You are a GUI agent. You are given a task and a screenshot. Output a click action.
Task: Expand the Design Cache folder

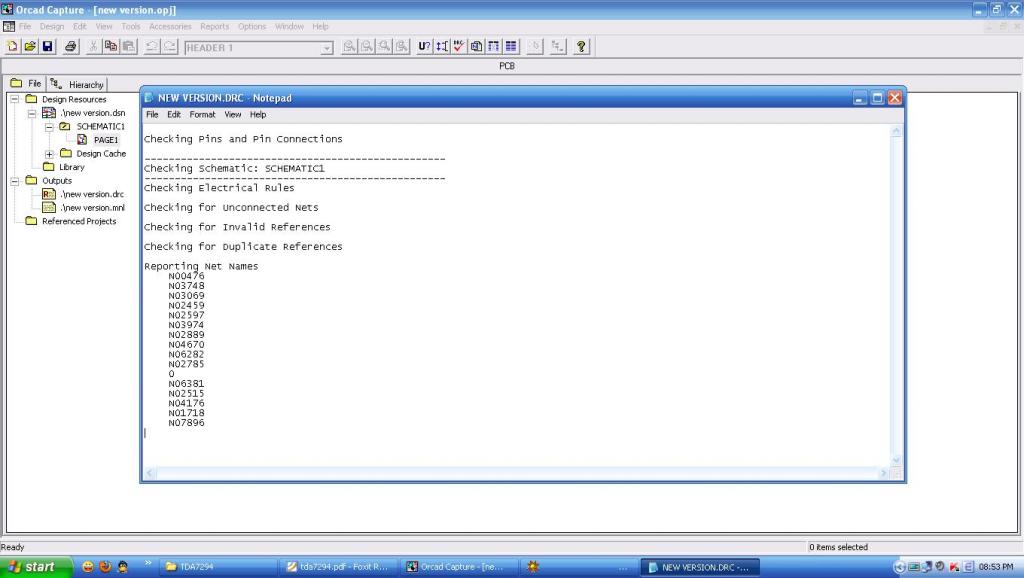pyautogui.click(x=49, y=154)
